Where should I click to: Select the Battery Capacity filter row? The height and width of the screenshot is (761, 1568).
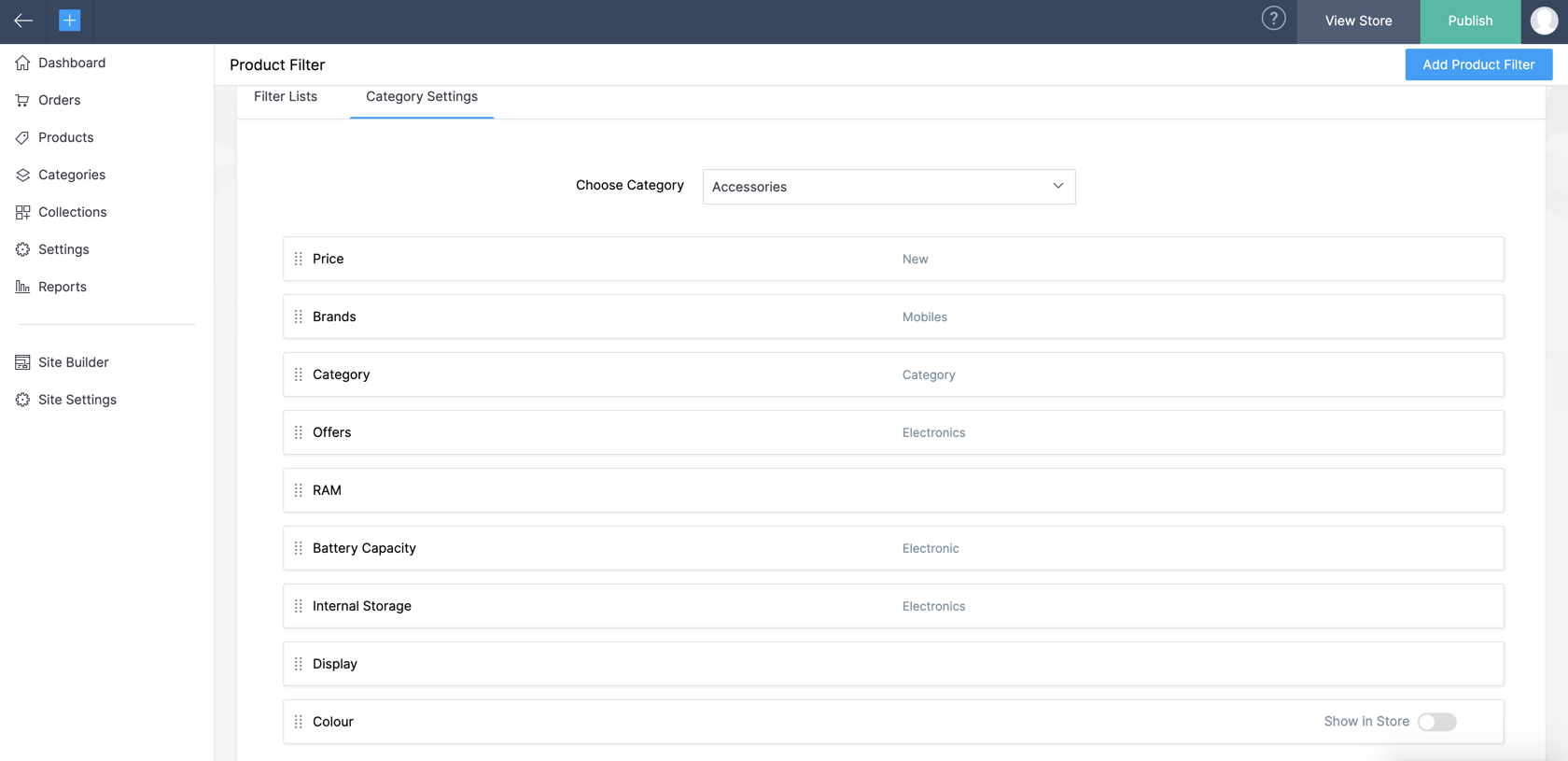(893, 548)
